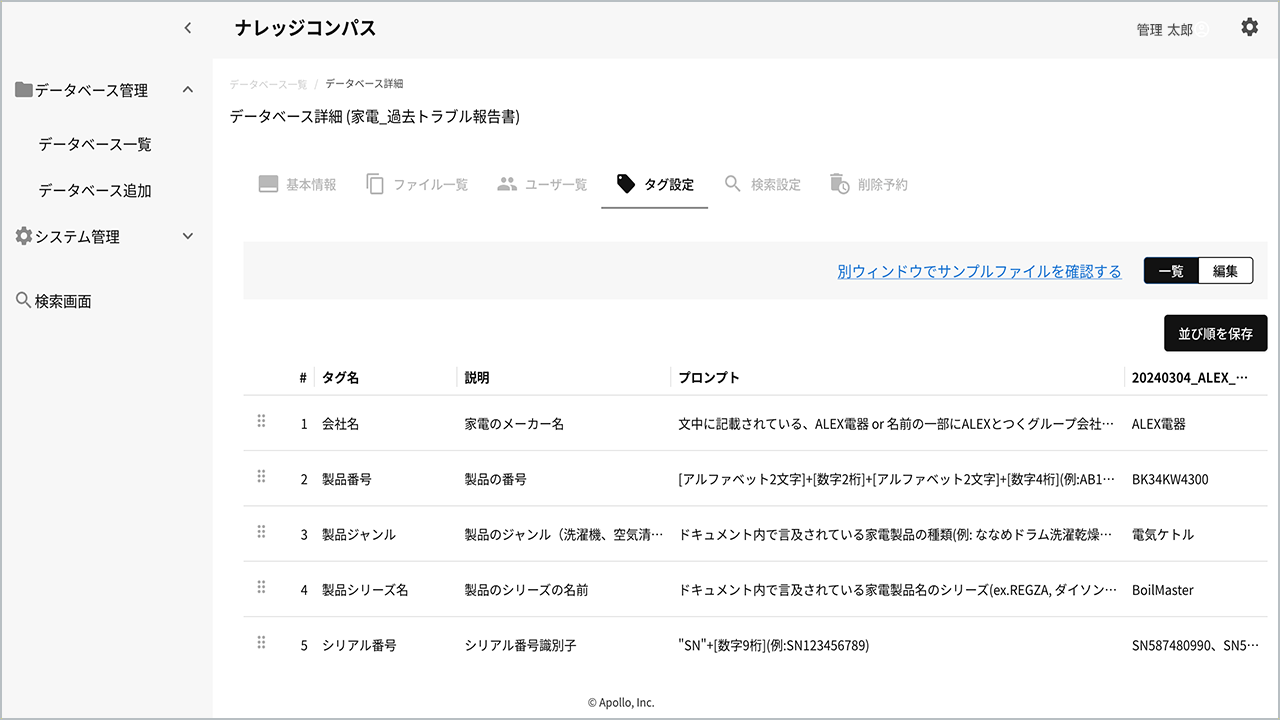Save order with 並び順を保存 button
This screenshot has height=720, width=1280.
click(1215, 334)
